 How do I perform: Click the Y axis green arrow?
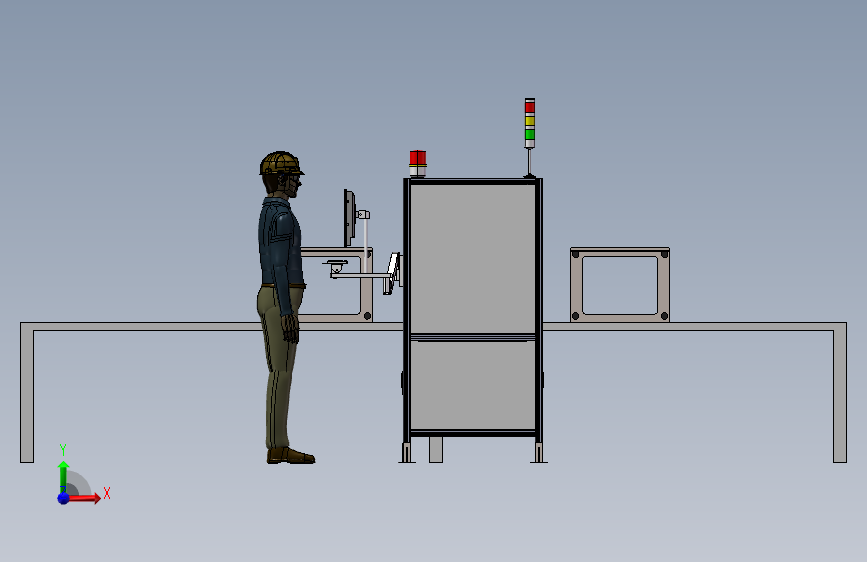pyautogui.click(x=63, y=476)
